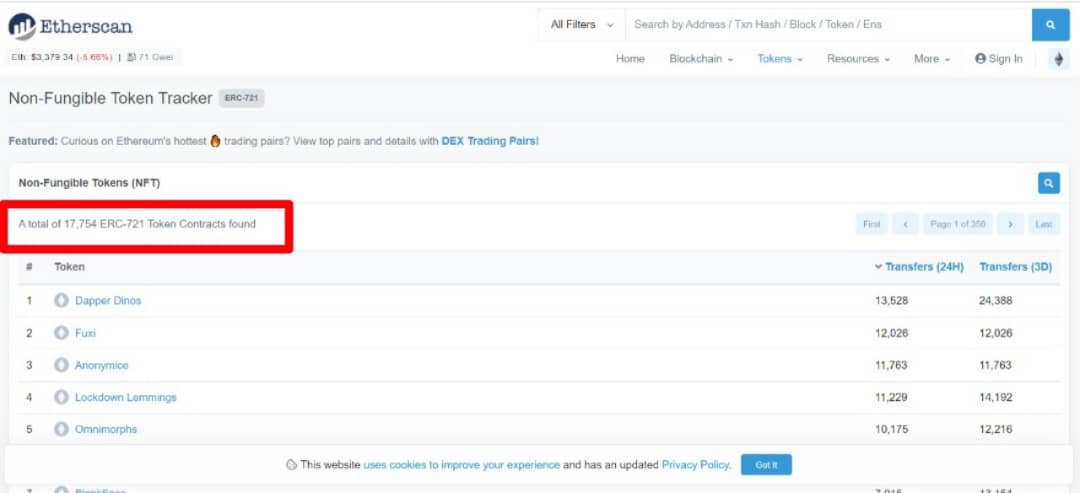This screenshot has width=1080, height=493.
Task: Click the 13,528 transfers value
Action: [x=891, y=301]
